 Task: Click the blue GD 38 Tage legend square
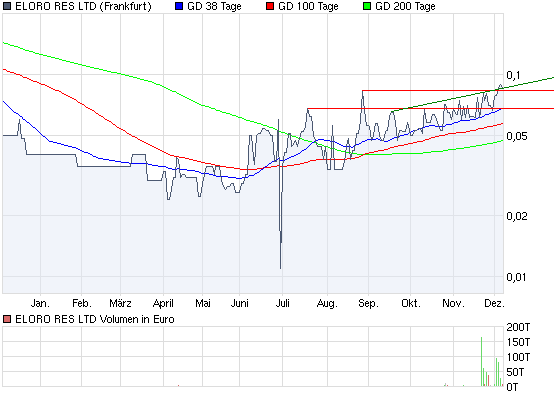(179, 6)
